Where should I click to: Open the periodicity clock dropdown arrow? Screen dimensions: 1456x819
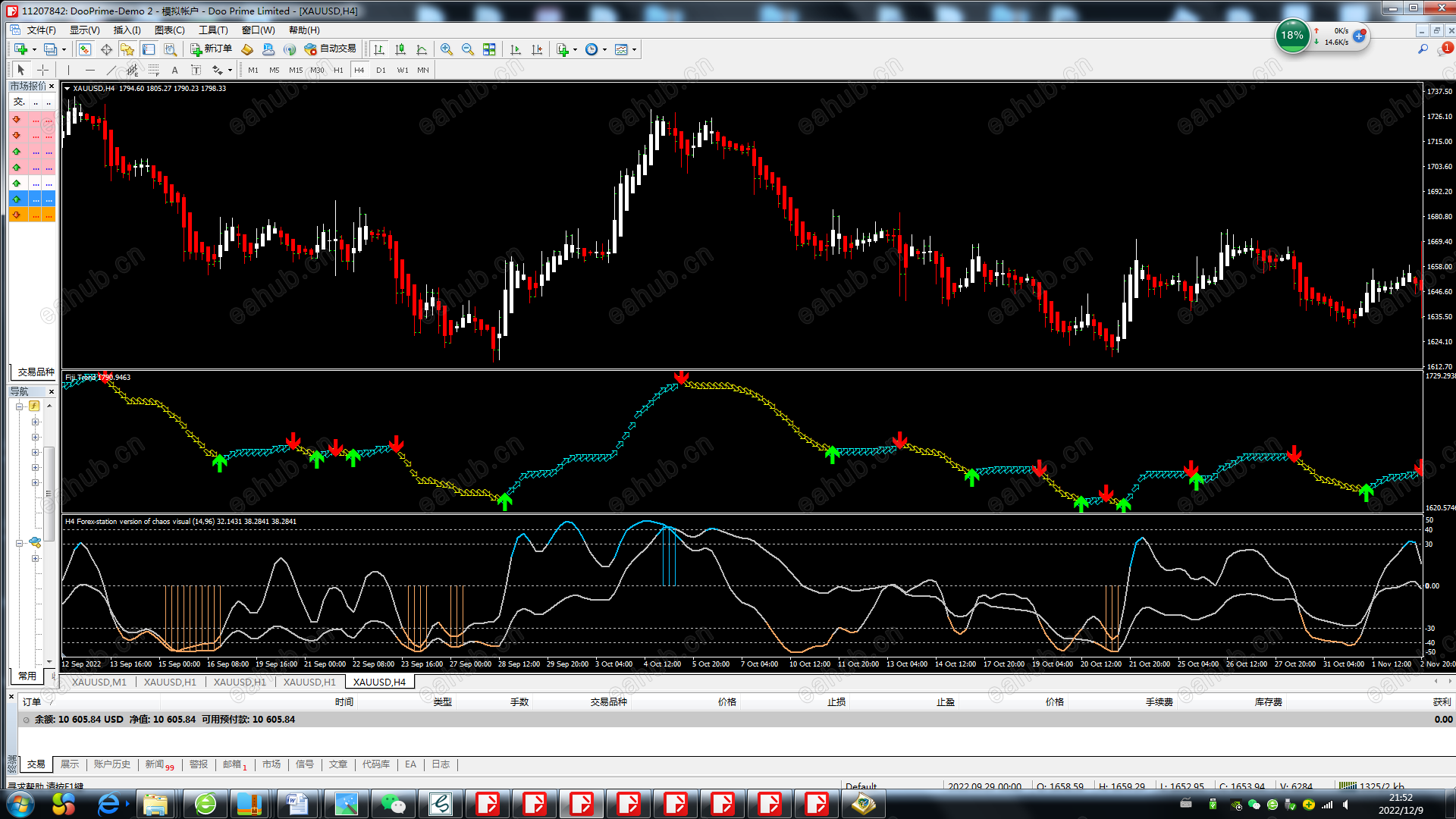click(604, 50)
